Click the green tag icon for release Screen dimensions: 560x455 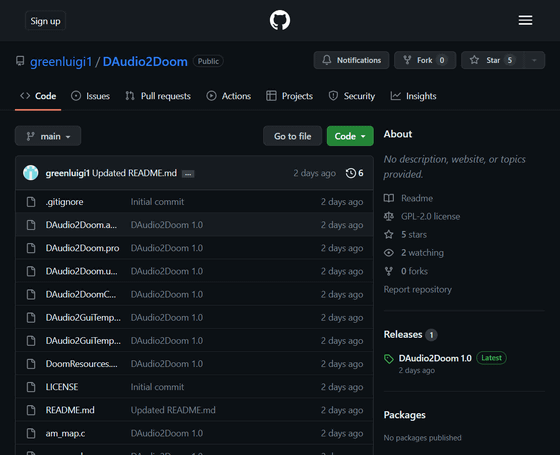[x=389, y=359]
